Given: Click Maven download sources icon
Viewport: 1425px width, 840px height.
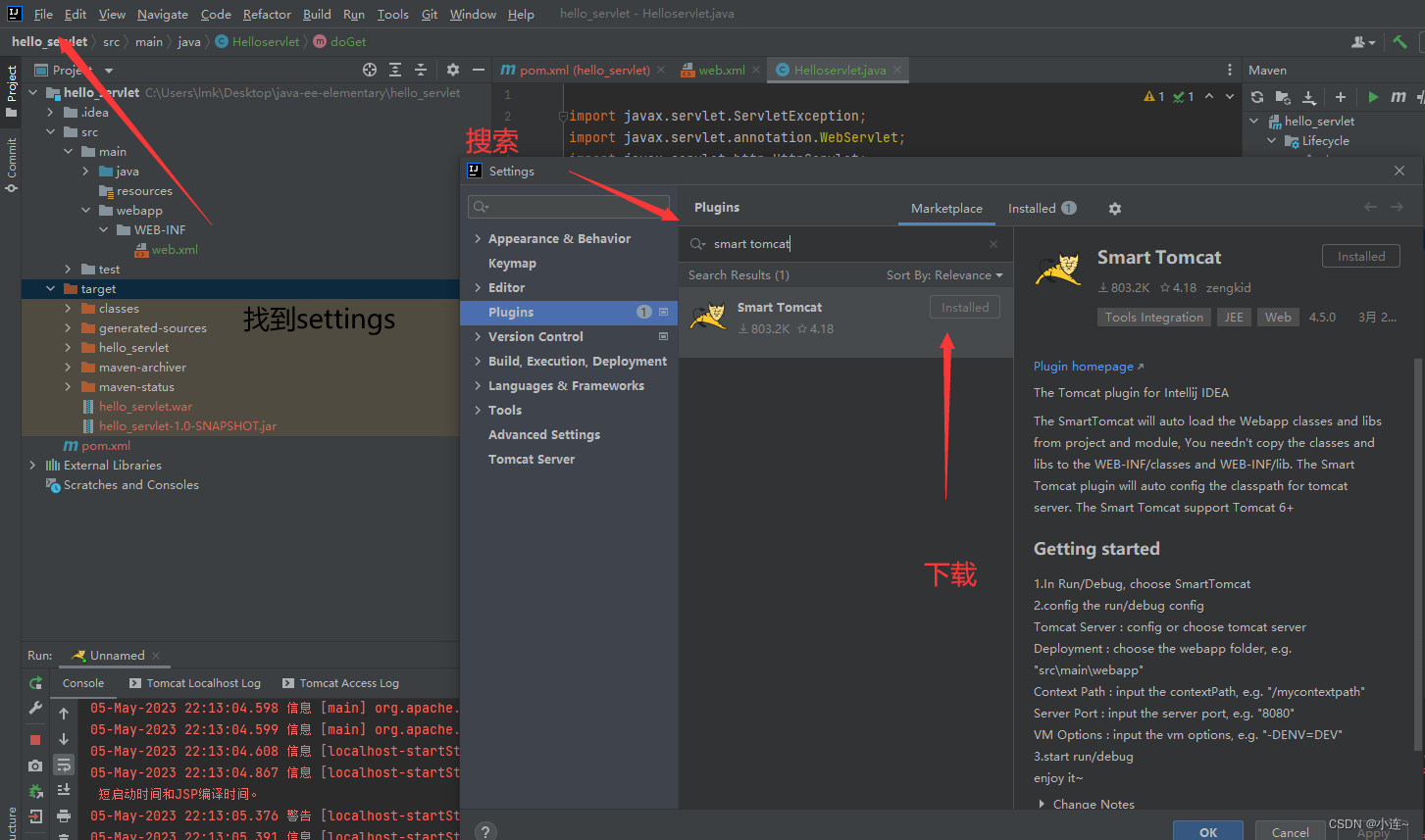Looking at the screenshot, I should [1308, 97].
